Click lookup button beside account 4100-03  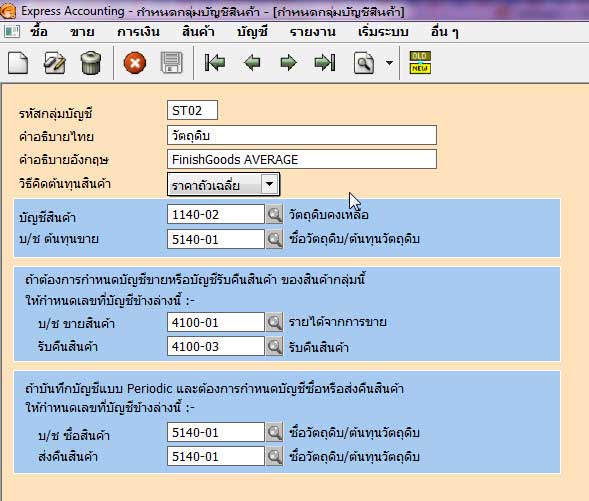pos(274,346)
